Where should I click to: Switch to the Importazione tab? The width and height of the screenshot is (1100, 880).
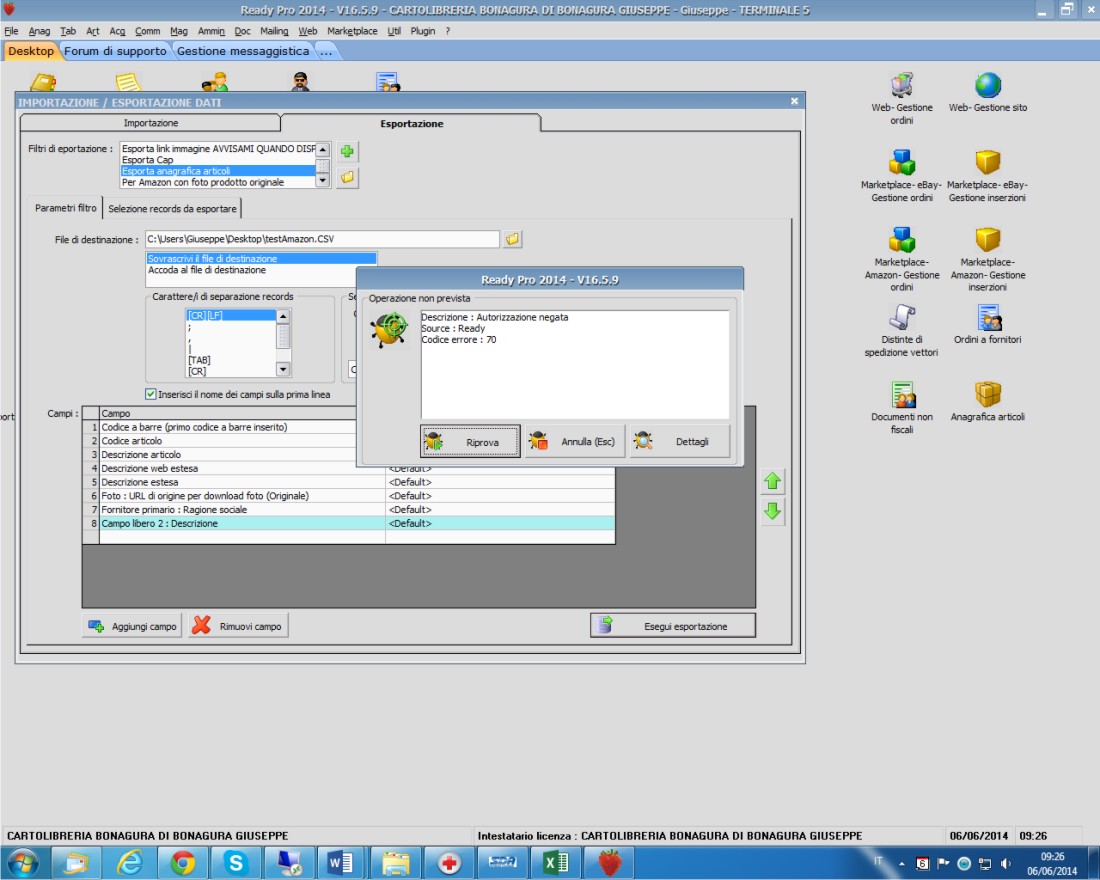pyautogui.click(x=151, y=123)
